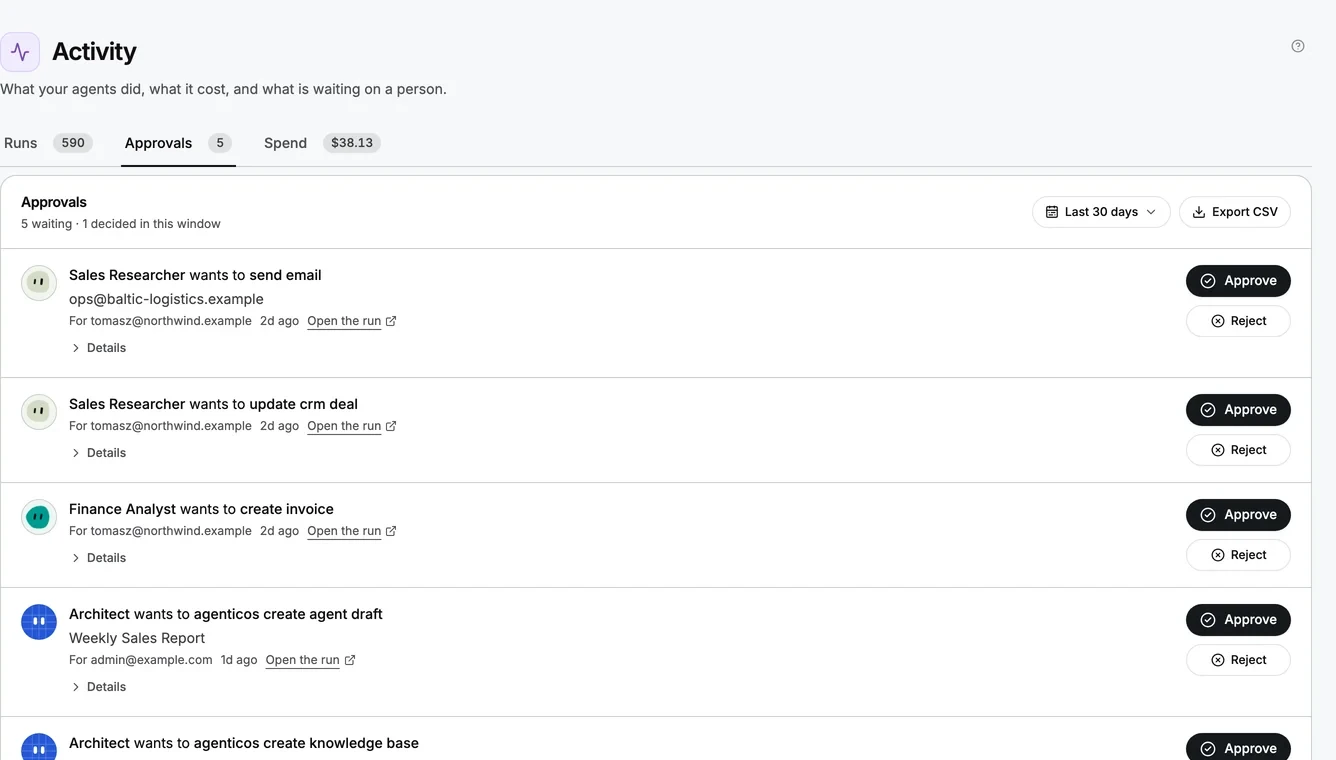Click the external-link icon beside the send email row's 'Open the run'
Image resolution: width=1336 pixels, height=760 pixels.
pos(391,321)
